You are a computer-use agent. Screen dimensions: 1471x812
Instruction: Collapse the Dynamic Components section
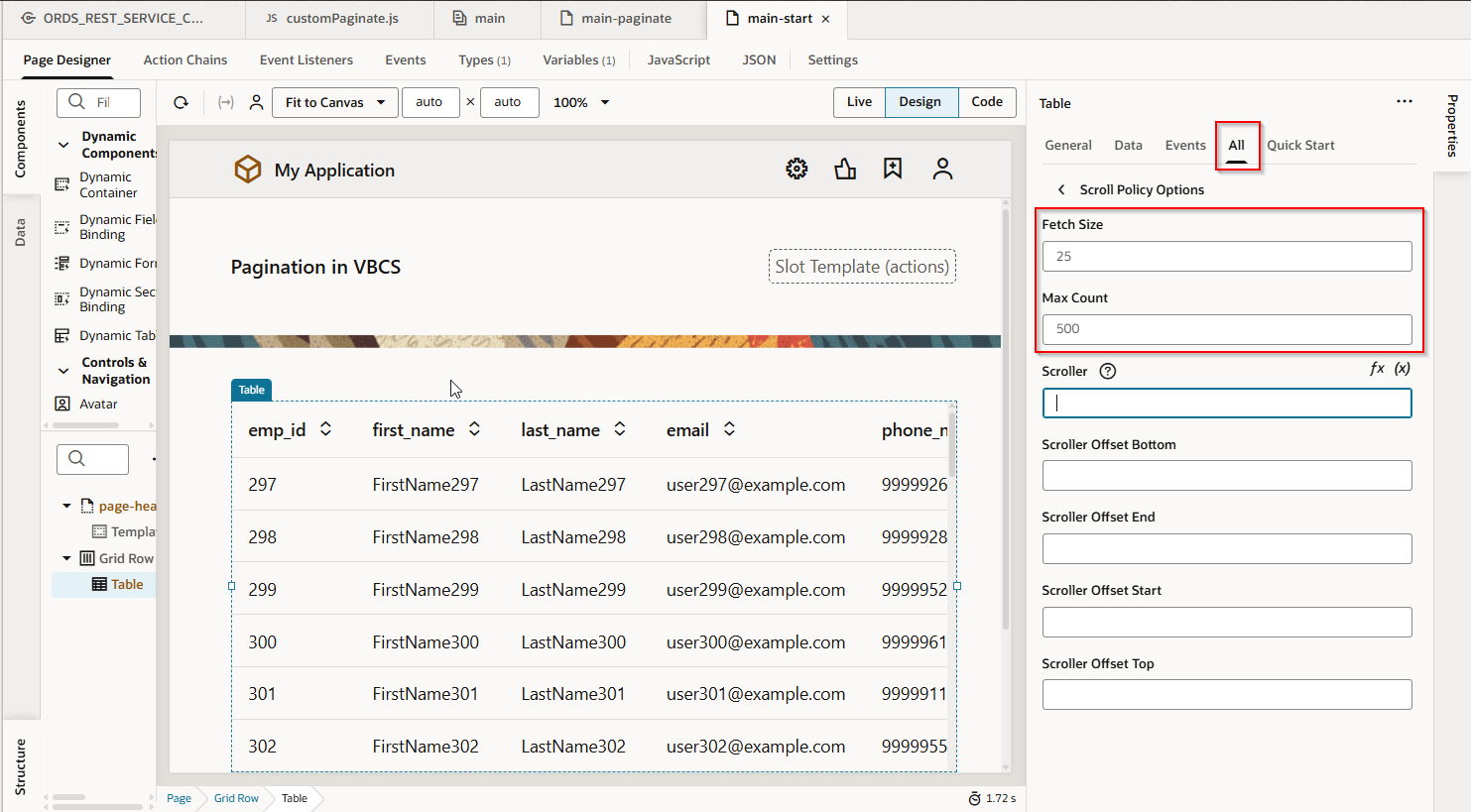point(63,145)
